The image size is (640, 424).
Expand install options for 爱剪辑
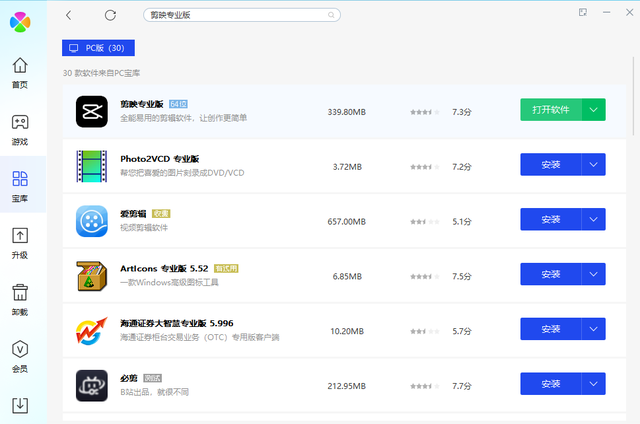(x=593, y=219)
